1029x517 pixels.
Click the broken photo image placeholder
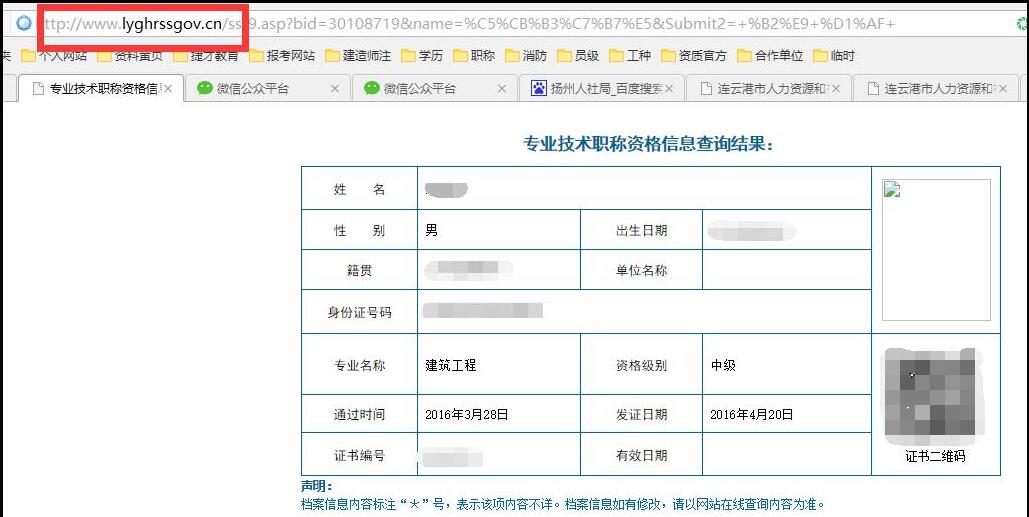tap(936, 250)
